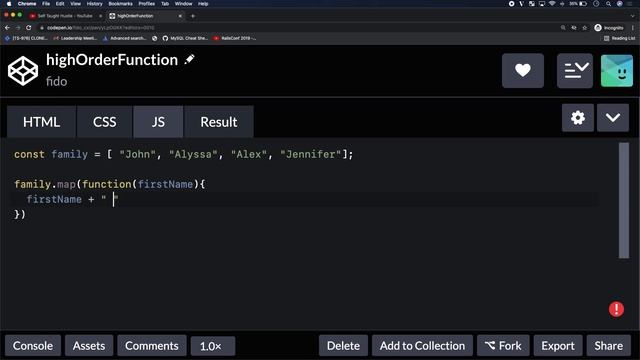Viewport: 640px width, 360px height.
Task: Click the zoom magnifier in address bar
Action: pos(563,28)
